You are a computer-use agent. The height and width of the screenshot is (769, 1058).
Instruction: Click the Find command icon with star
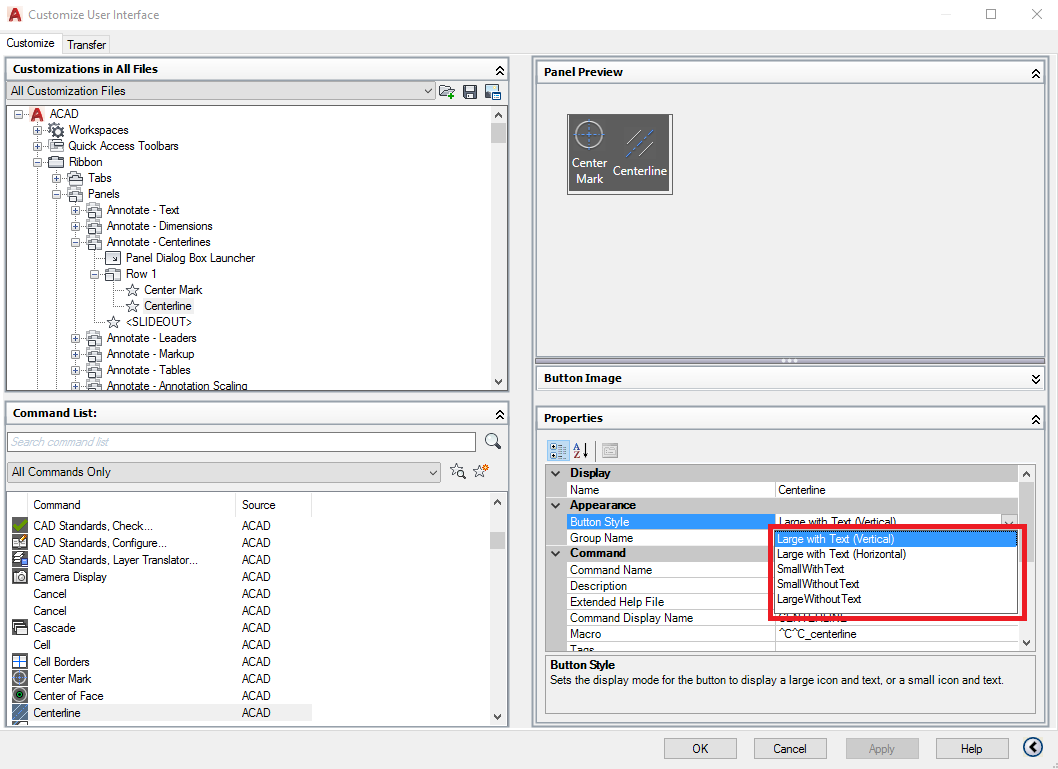457,471
